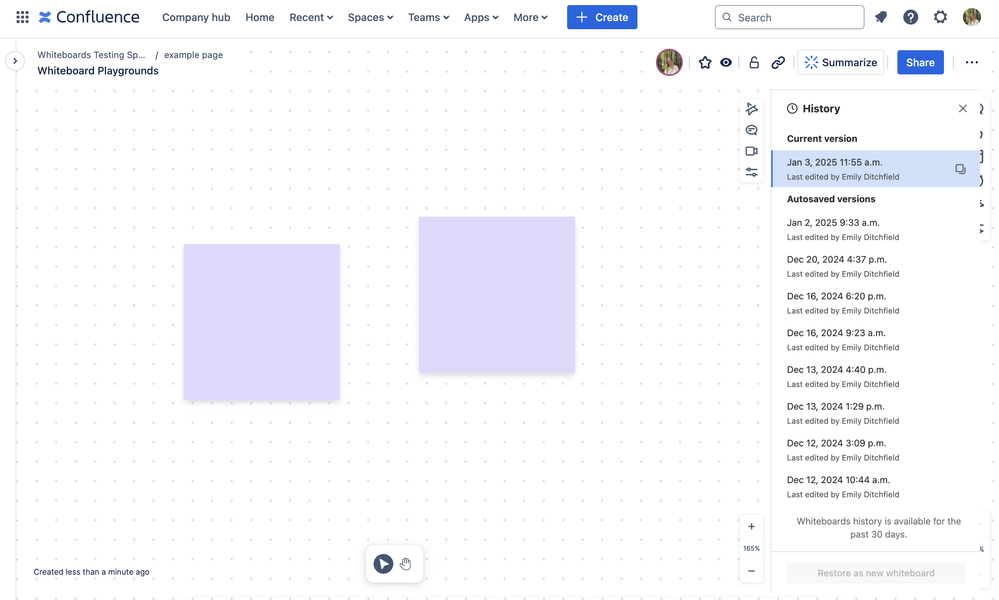
Task: Select version Dec 13, 2024 1:29 p.m.
Action: click(875, 413)
